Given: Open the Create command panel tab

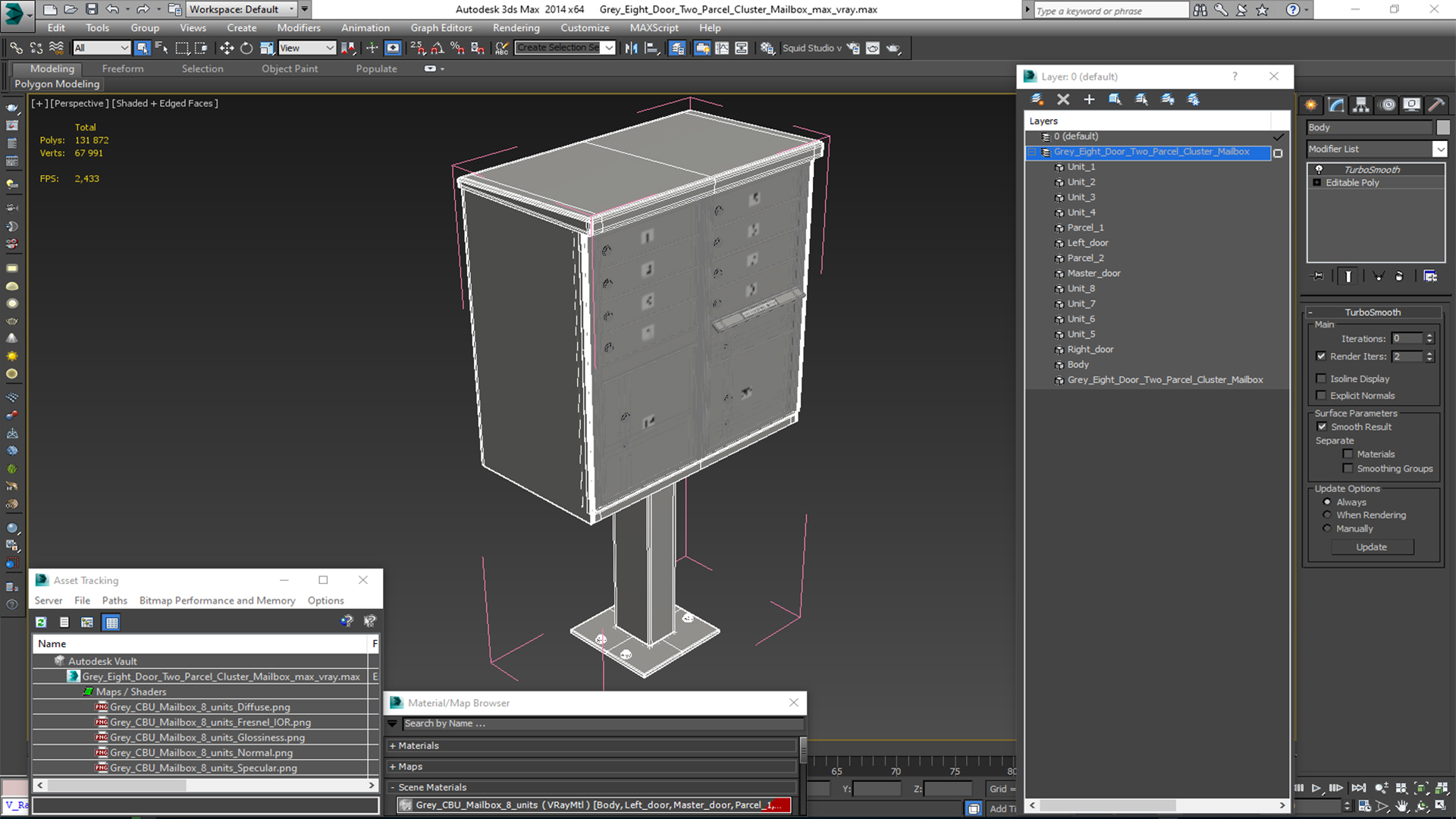Looking at the screenshot, I should coord(1310,105).
